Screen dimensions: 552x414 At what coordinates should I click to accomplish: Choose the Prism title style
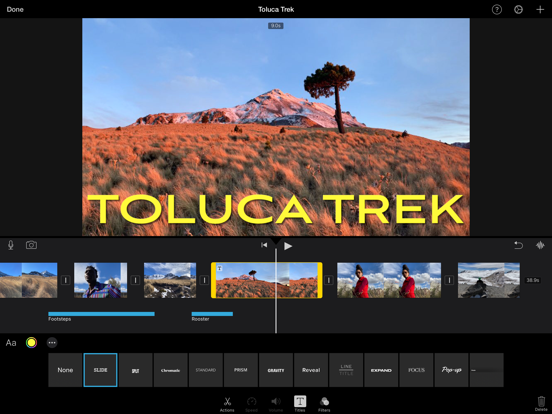pos(241,370)
